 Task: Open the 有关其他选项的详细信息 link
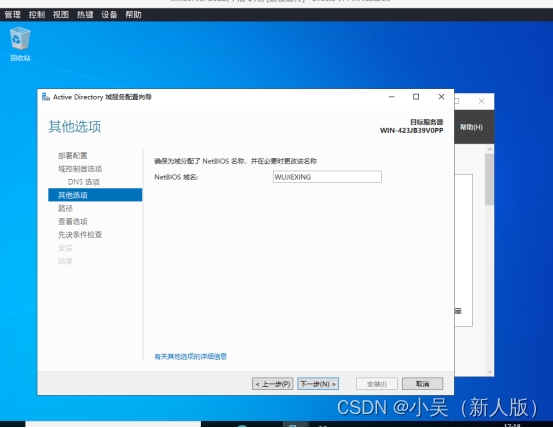(190, 356)
